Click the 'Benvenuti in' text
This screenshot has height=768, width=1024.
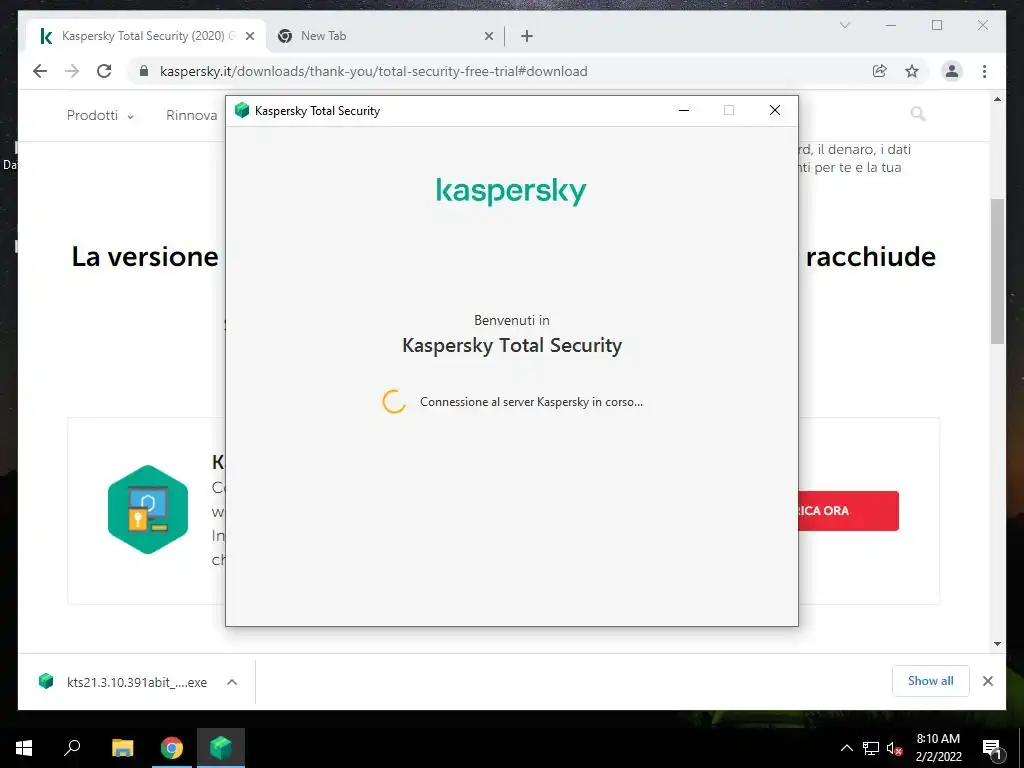click(512, 320)
